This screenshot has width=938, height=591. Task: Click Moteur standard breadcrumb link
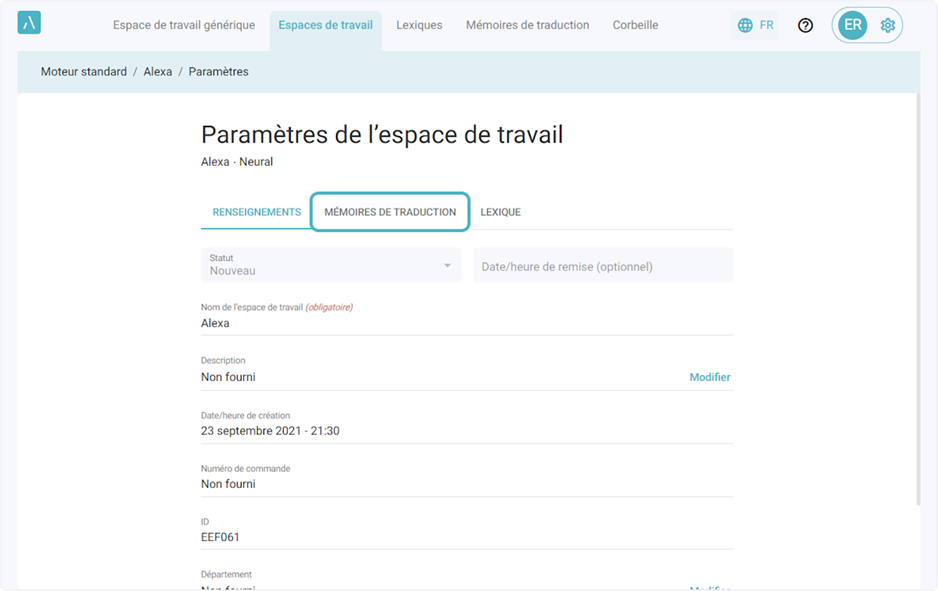[x=84, y=72]
